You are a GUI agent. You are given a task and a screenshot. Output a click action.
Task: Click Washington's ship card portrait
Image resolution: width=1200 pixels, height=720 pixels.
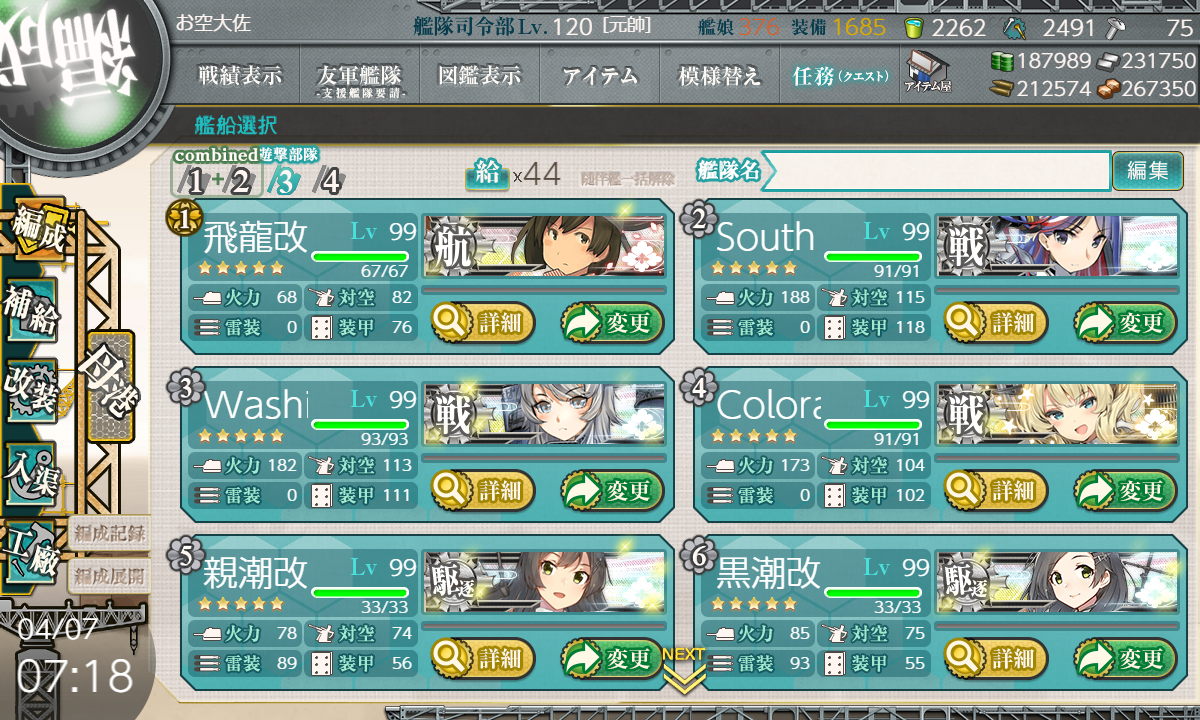544,415
